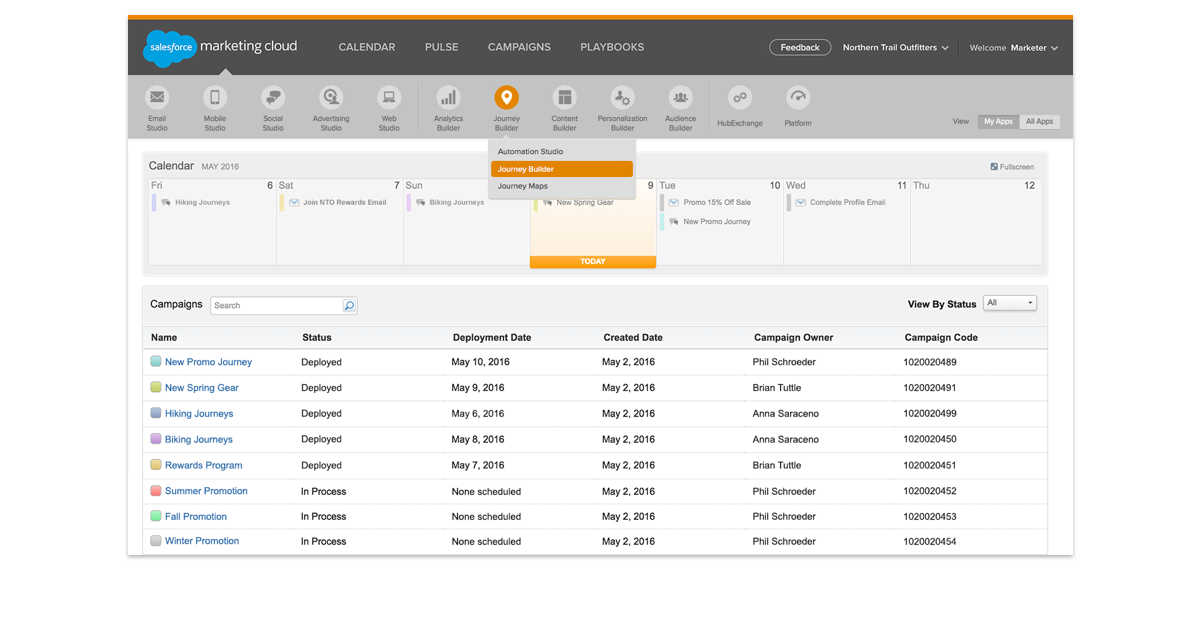Expand the View By Status dropdown

point(1010,303)
